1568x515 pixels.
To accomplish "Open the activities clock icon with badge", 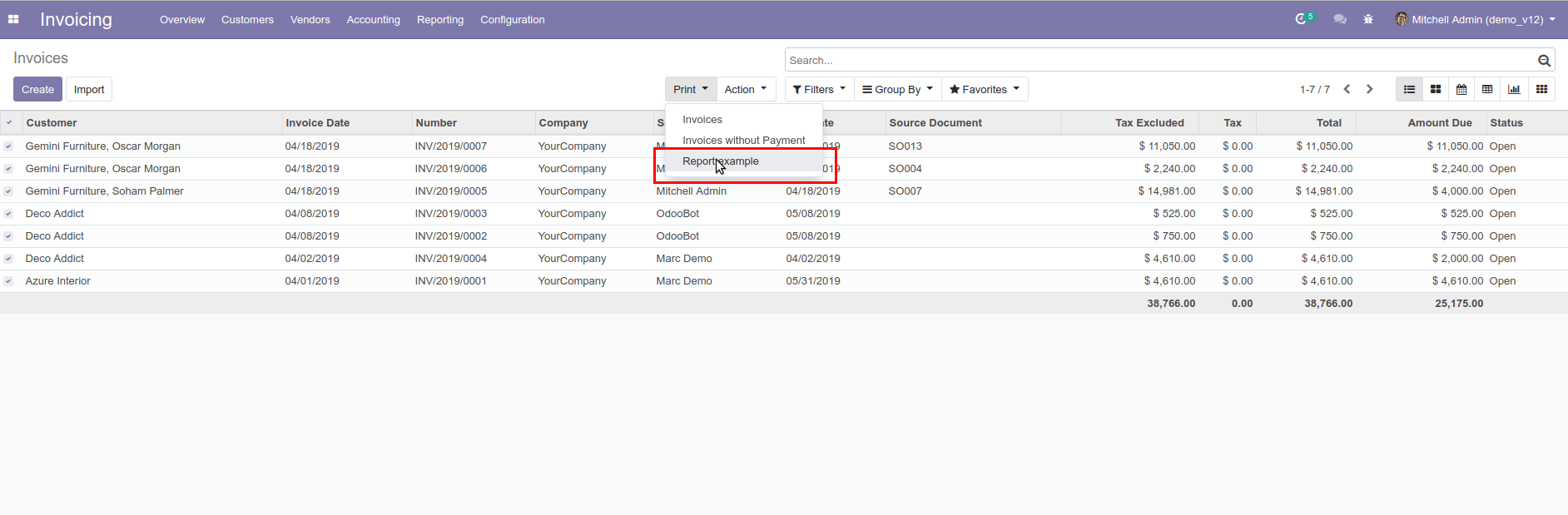I will pos(1303,18).
